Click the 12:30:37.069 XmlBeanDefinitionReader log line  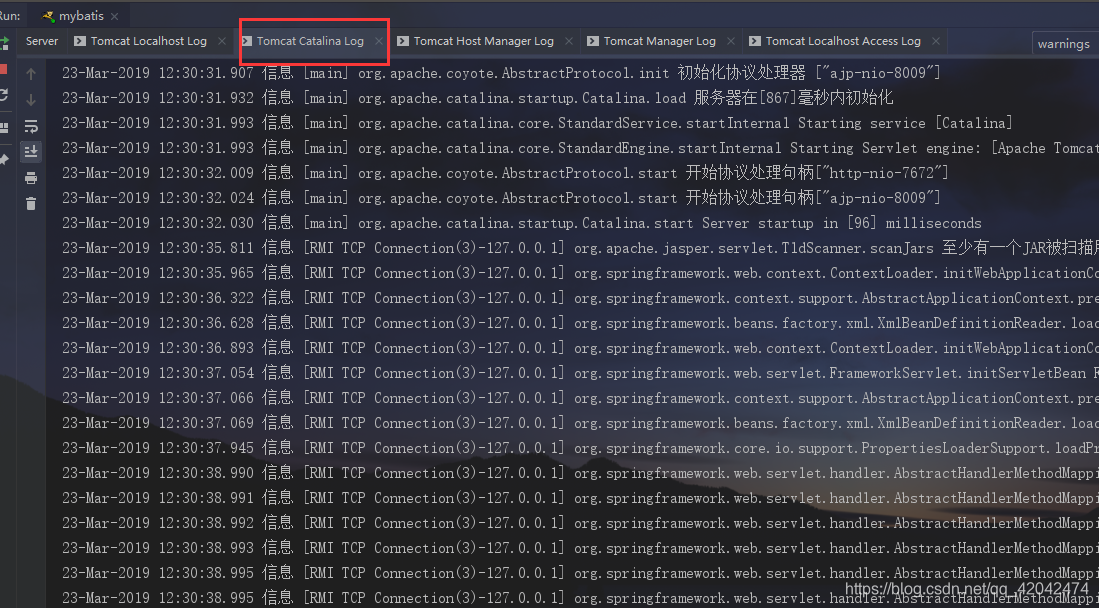coord(580,423)
